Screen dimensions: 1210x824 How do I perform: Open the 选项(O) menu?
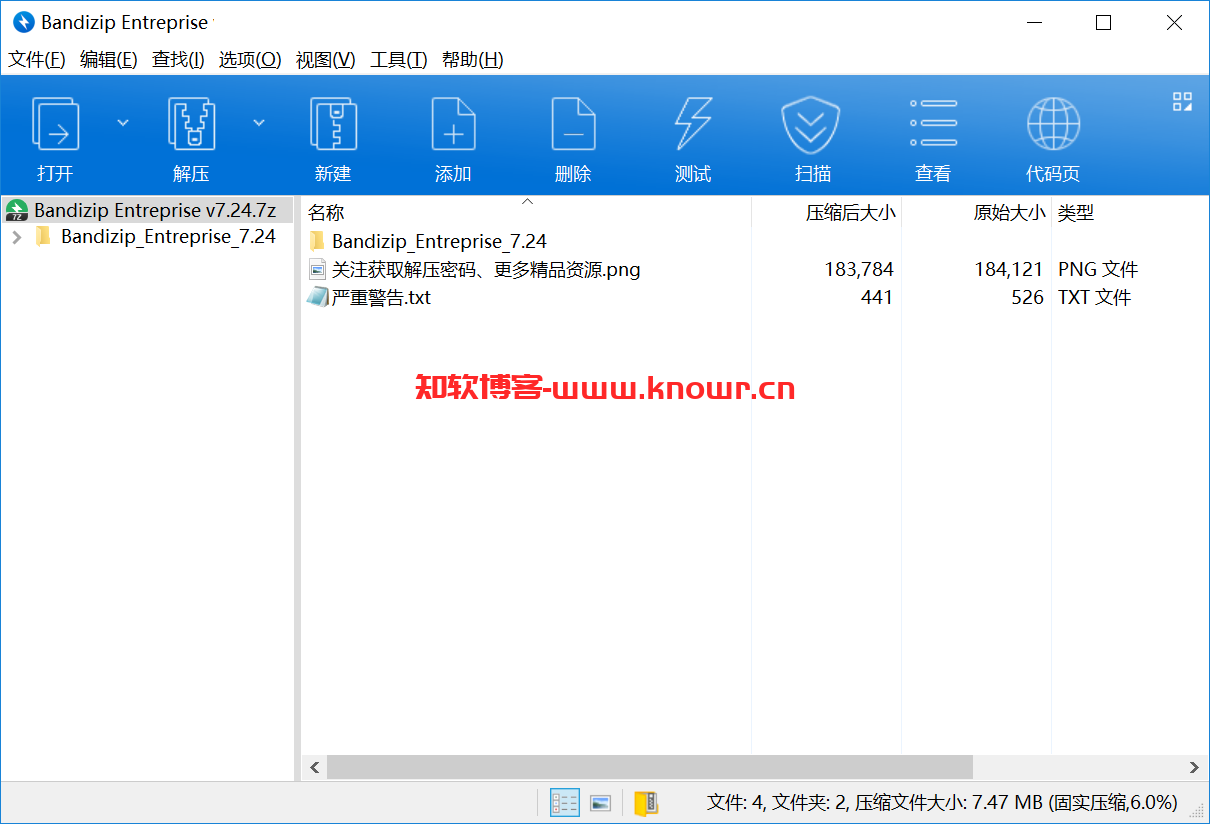click(250, 60)
